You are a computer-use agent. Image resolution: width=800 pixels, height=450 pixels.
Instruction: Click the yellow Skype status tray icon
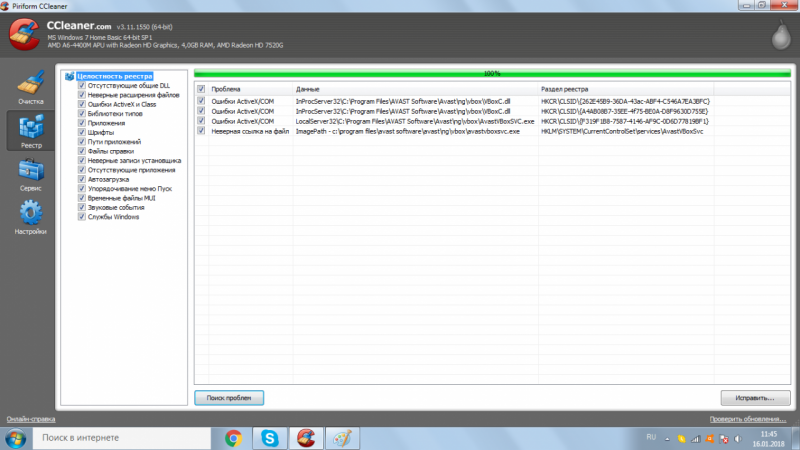(682, 439)
